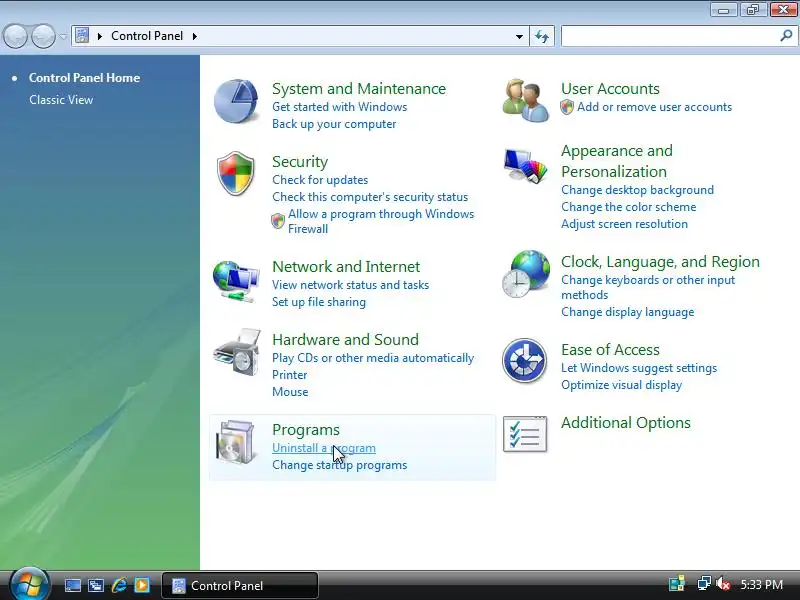Open Network and Internet heading
Screen dimensions: 800x600
346,267
